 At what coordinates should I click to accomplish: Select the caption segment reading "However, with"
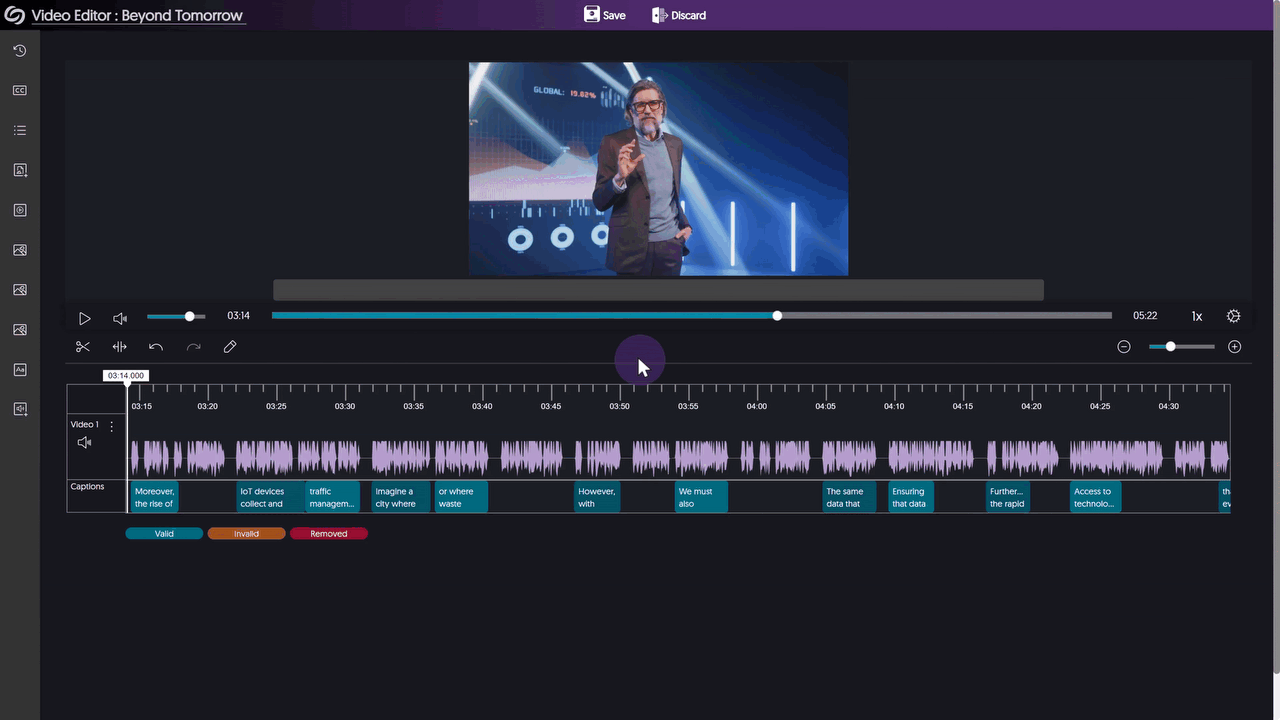[x=597, y=497]
